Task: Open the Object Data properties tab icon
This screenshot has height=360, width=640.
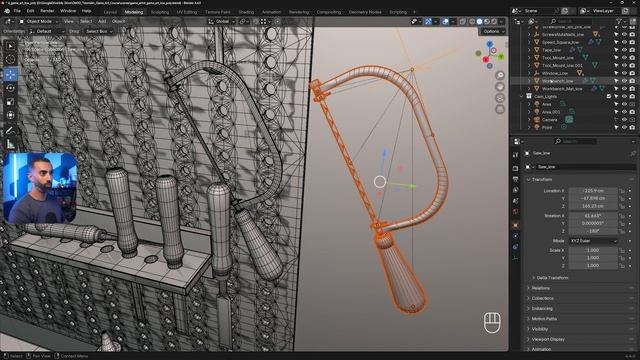Action: pos(516,258)
